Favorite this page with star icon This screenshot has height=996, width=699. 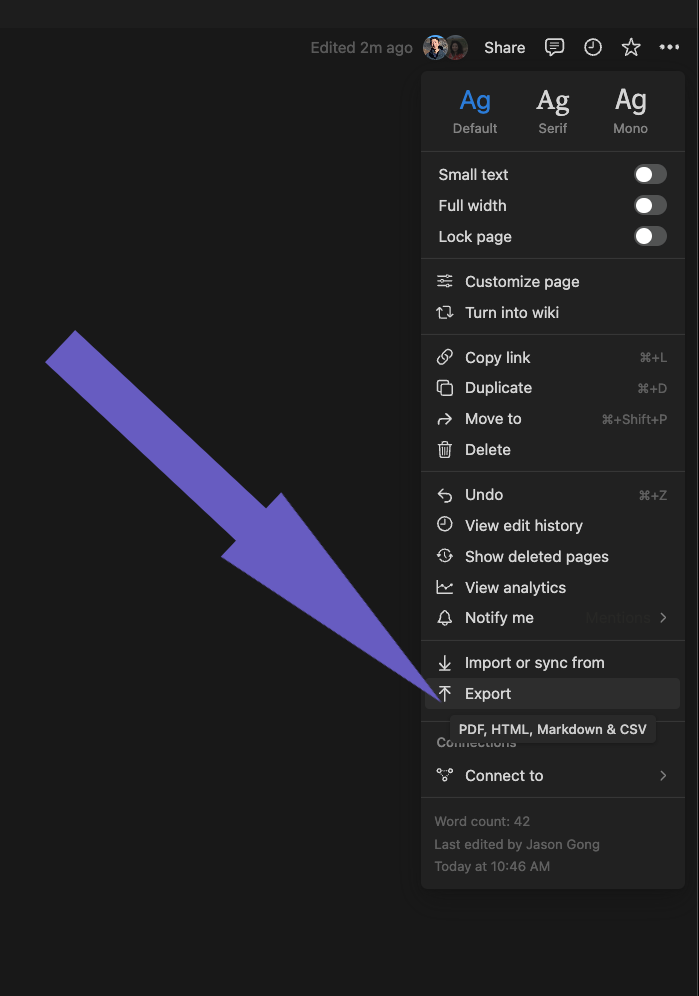[631, 48]
